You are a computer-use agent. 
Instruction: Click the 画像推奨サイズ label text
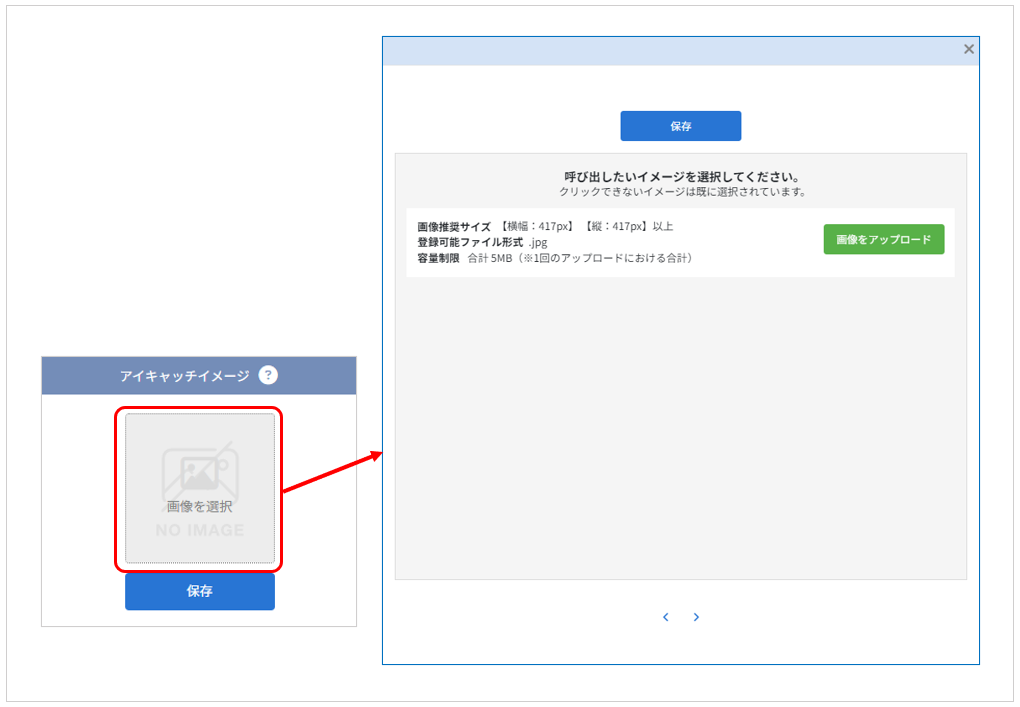click(454, 226)
